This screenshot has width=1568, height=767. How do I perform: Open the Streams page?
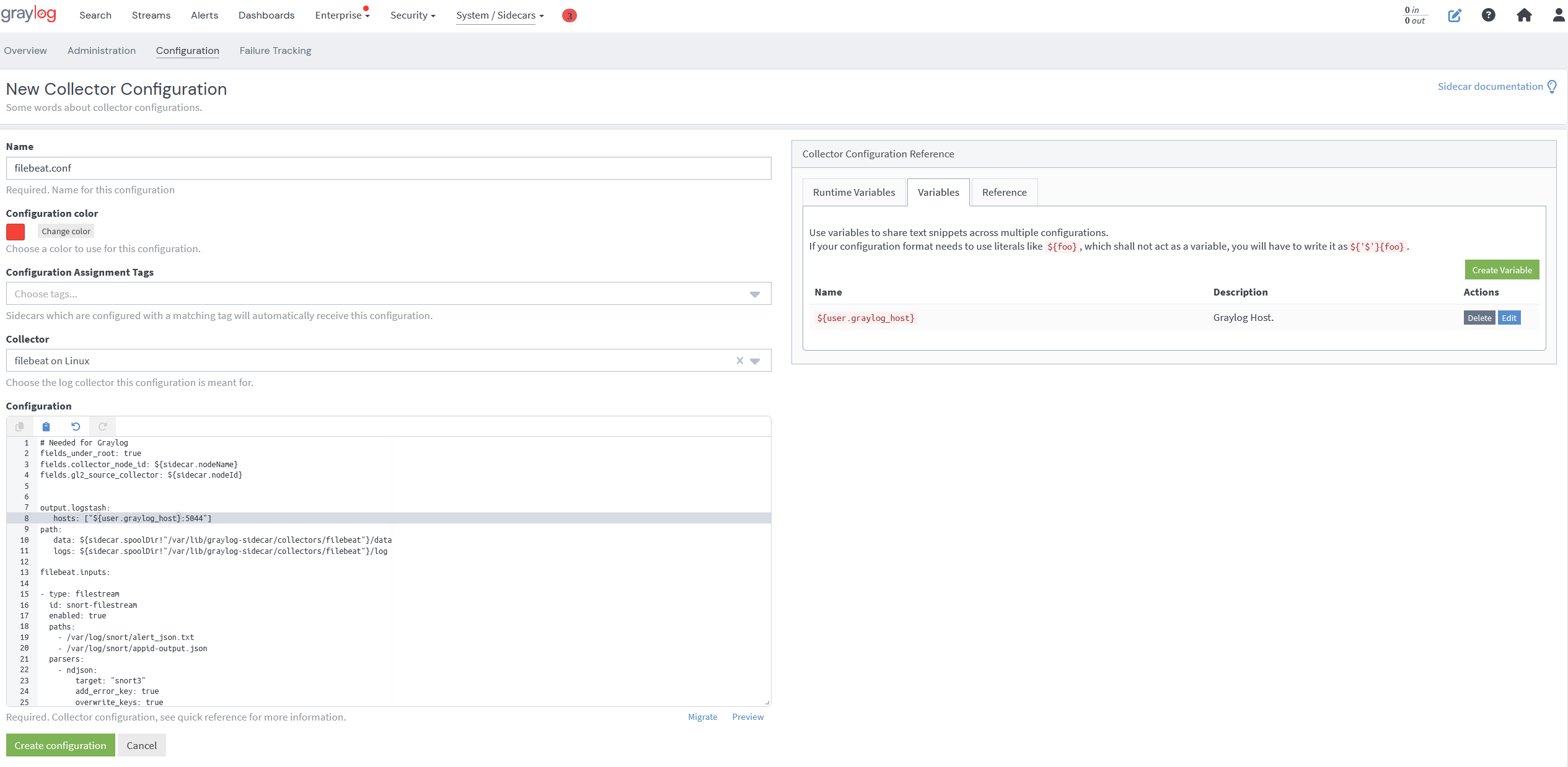pyautogui.click(x=151, y=15)
